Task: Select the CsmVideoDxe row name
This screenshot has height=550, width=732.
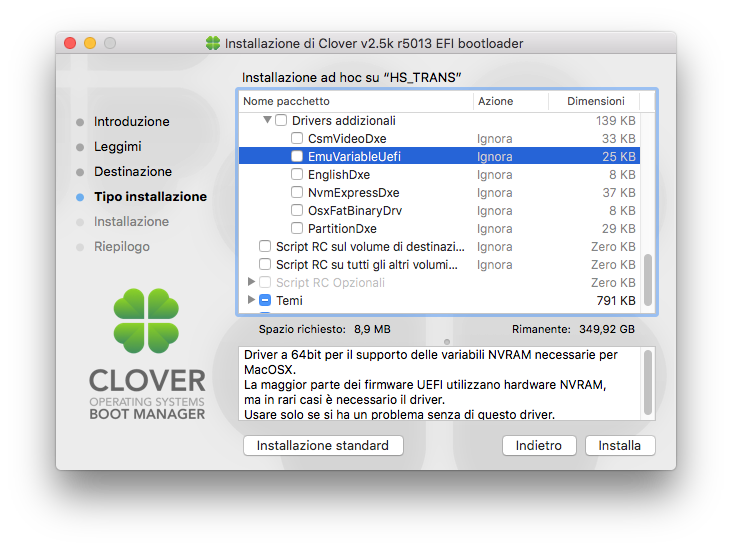Action: coord(347,139)
